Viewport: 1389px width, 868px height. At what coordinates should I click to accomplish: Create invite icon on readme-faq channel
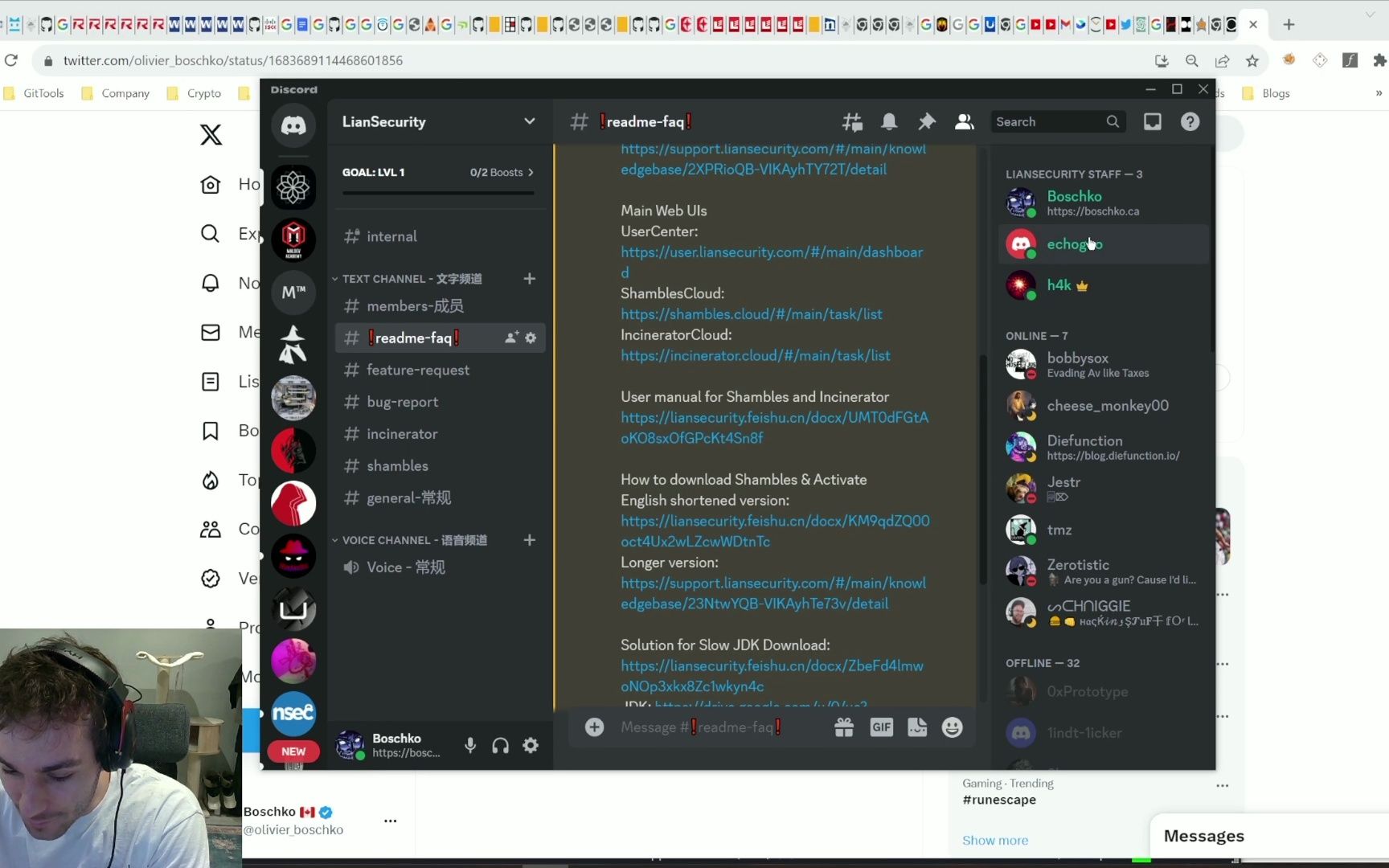[x=511, y=338]
